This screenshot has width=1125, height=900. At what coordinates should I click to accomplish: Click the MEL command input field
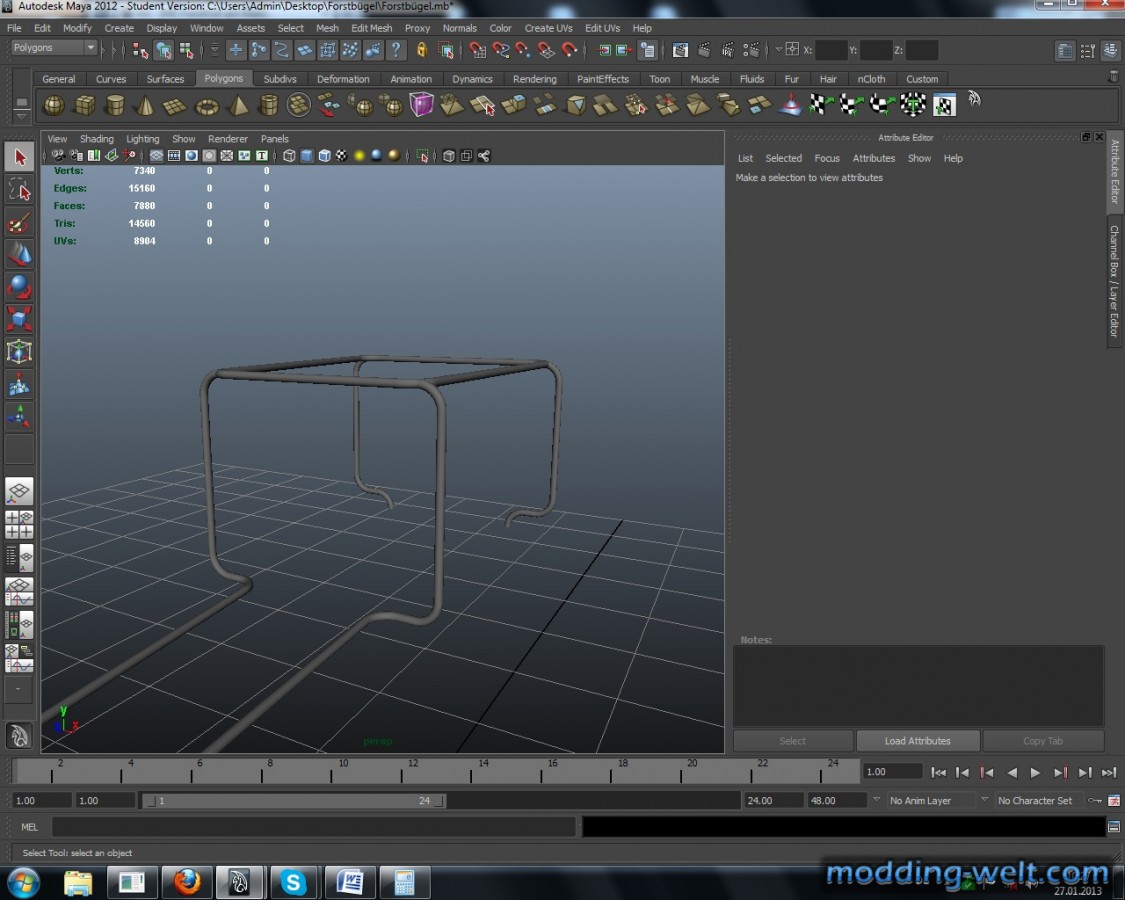(x=314, y=827)
